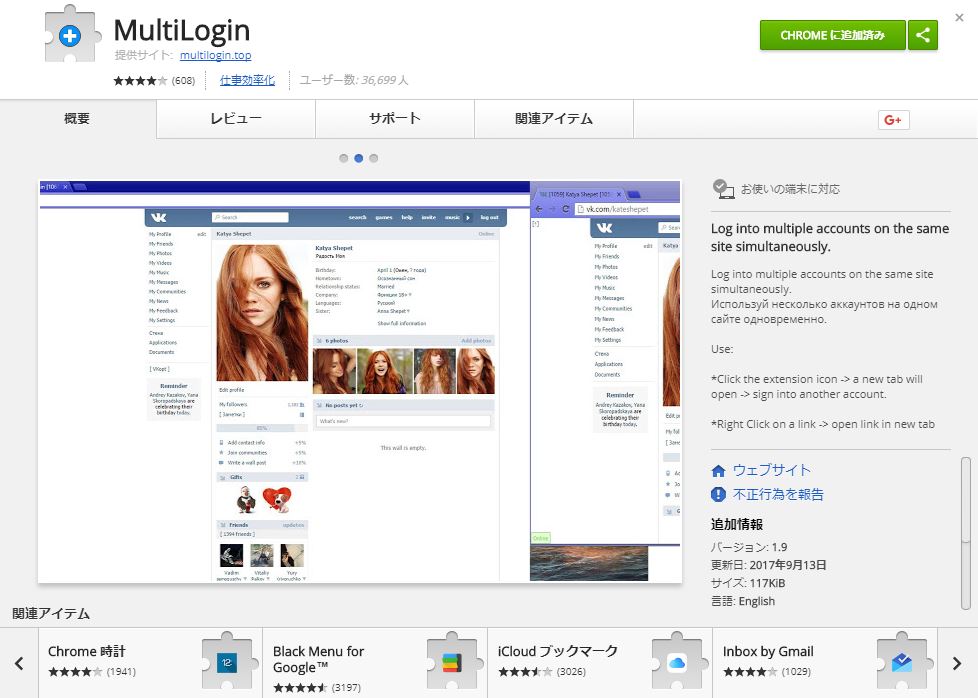This screenshot has height=698, width=978.
Task: Click the exclamation icon beside 不正行為を報告
Action: 719,495
